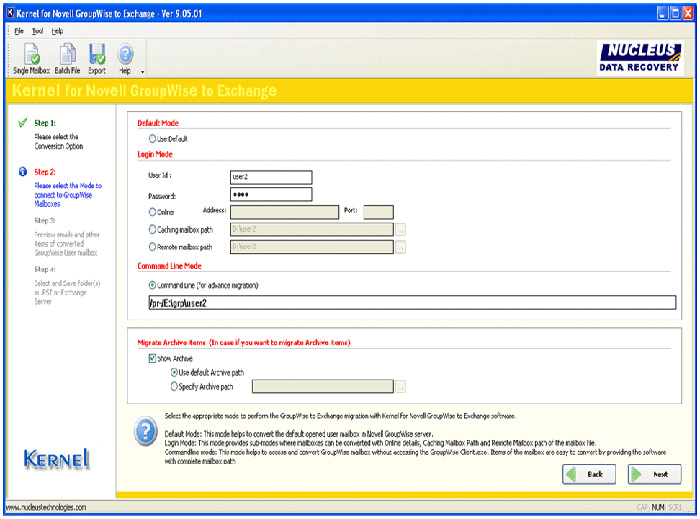
Task: Open the Batch File tool
Action: pos(67,58)
